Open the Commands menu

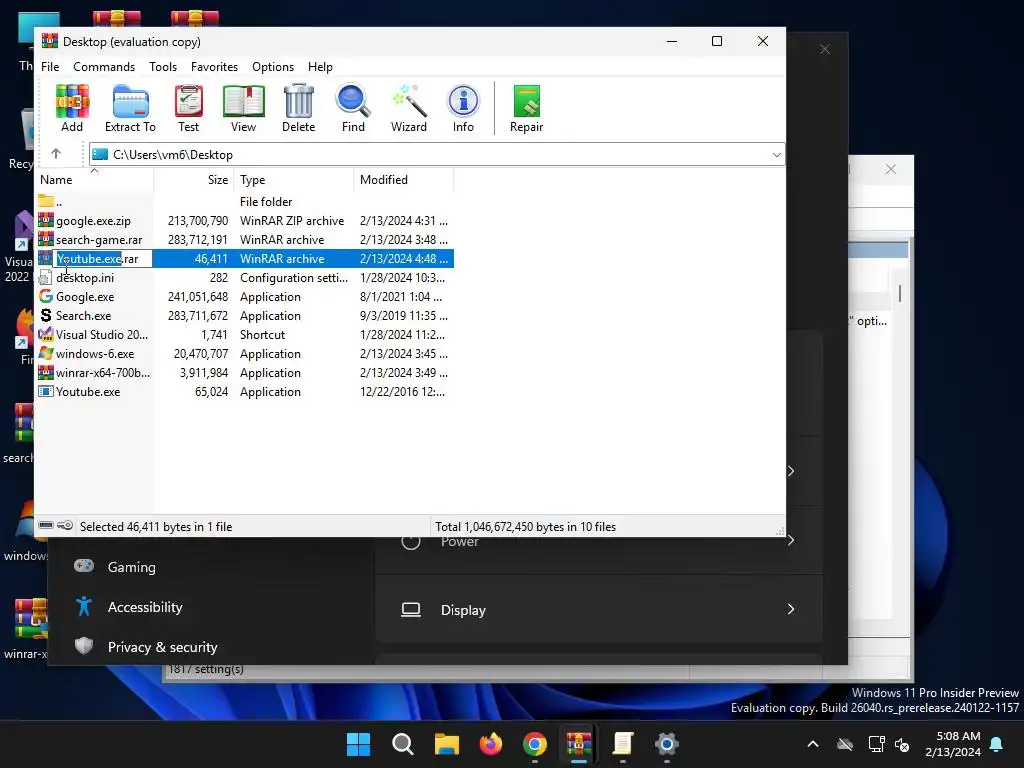click(104, 67)
